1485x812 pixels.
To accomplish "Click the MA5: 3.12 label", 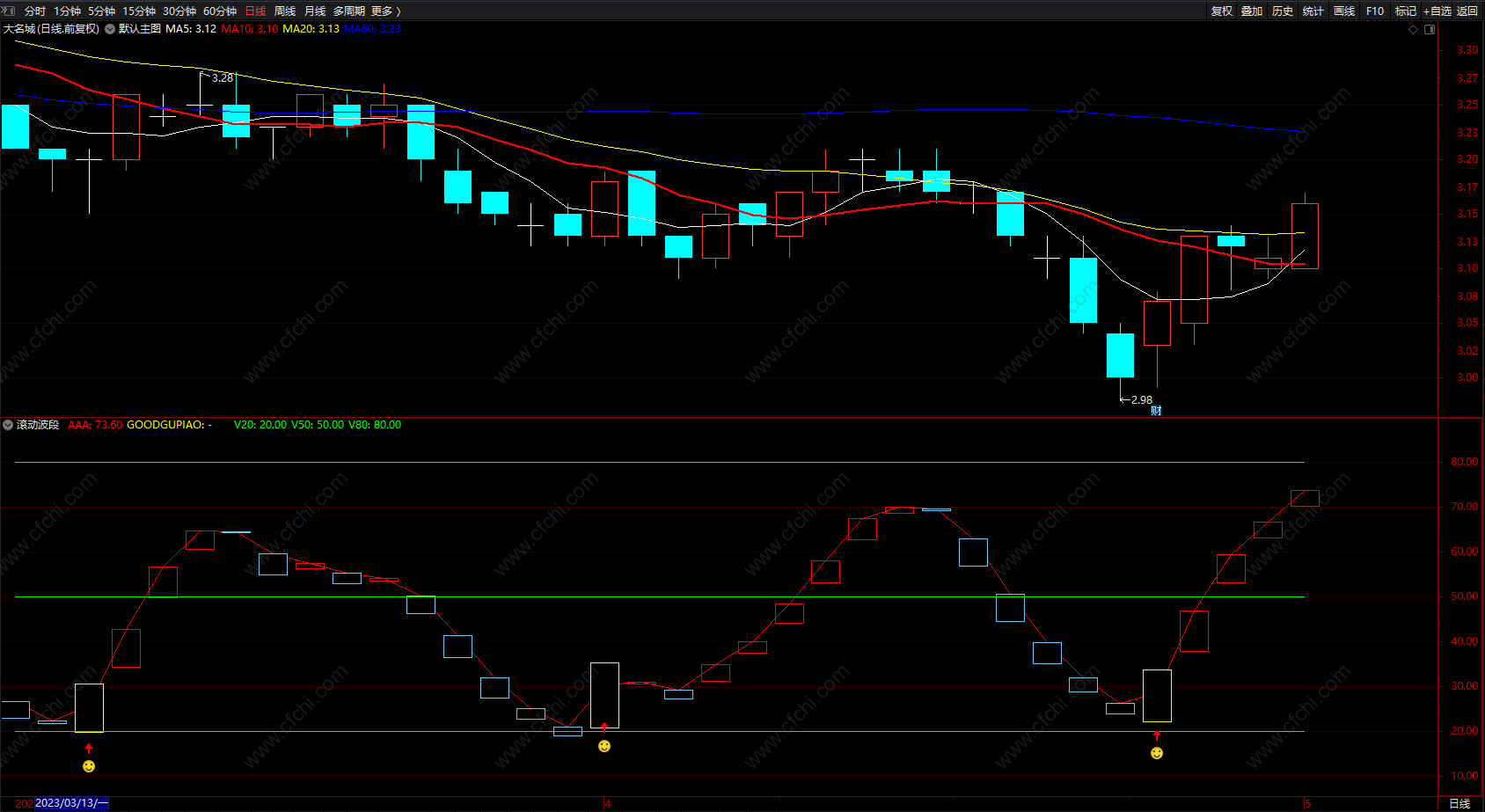I will click(191, 29).
